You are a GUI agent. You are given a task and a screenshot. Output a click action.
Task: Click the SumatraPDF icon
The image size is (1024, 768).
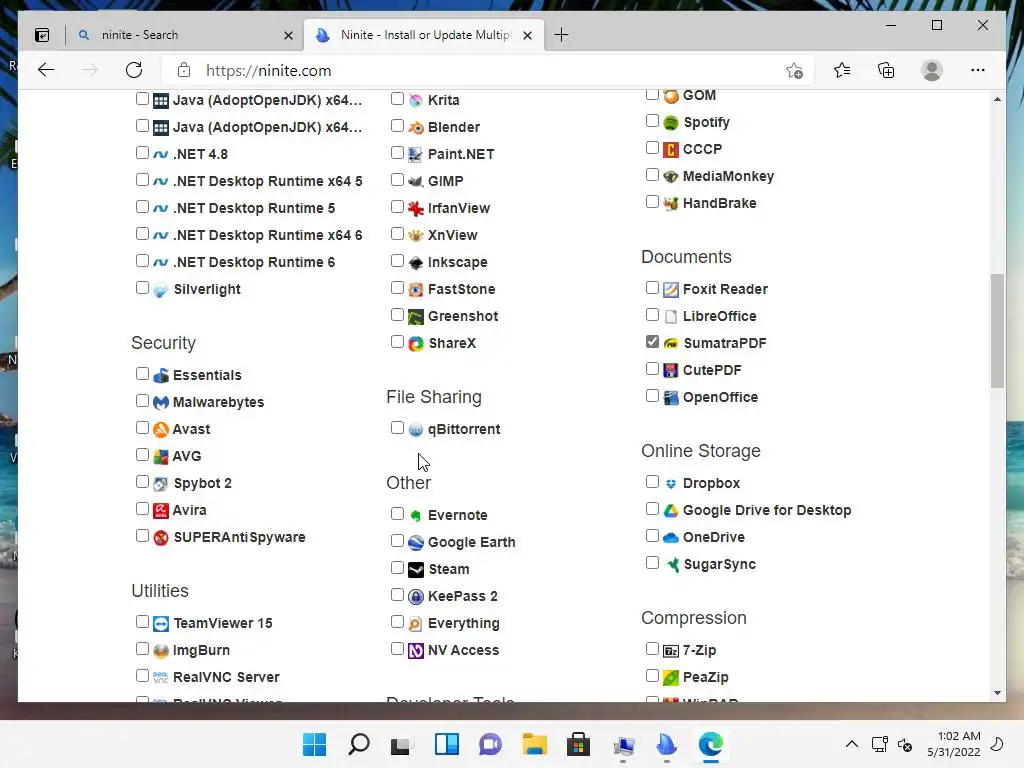(x=671, y=344)
